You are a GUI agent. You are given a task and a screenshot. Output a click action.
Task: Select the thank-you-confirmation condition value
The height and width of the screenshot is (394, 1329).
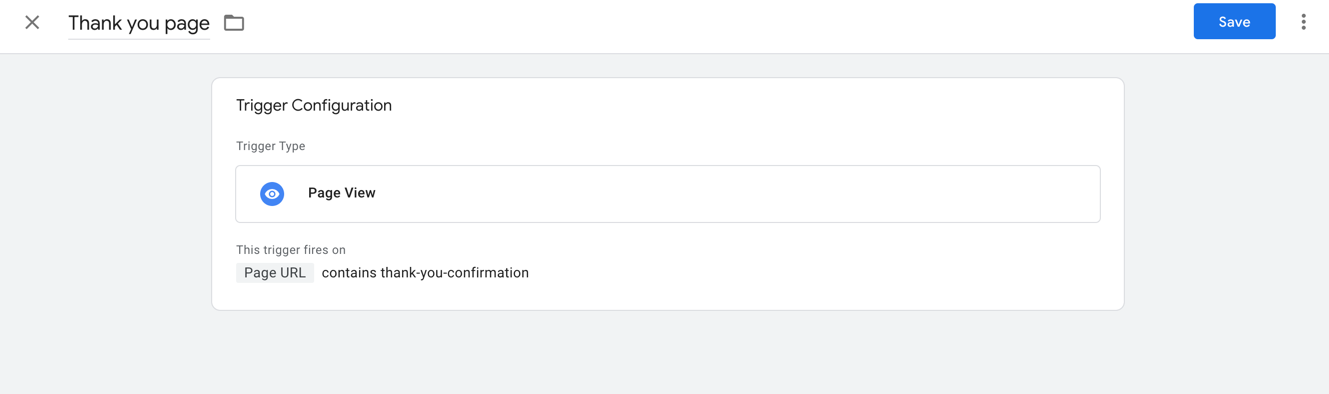pyautogui.click(x=455, y=273)
